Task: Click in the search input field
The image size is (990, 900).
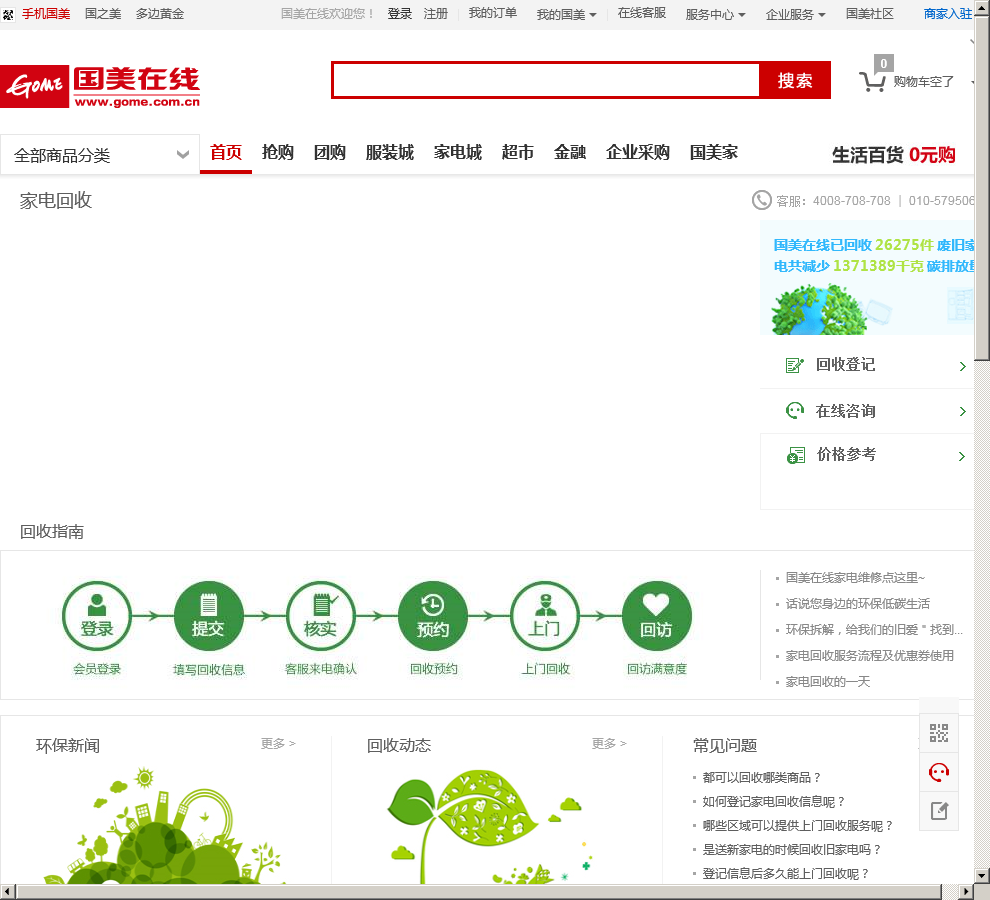Action: (546, 80)
